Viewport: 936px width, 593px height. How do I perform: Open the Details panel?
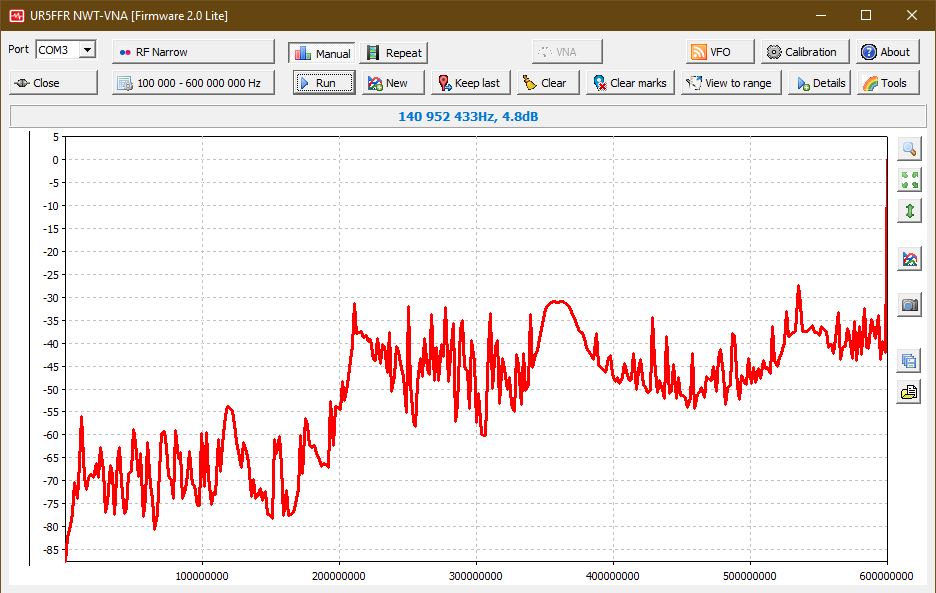[819, 83]
